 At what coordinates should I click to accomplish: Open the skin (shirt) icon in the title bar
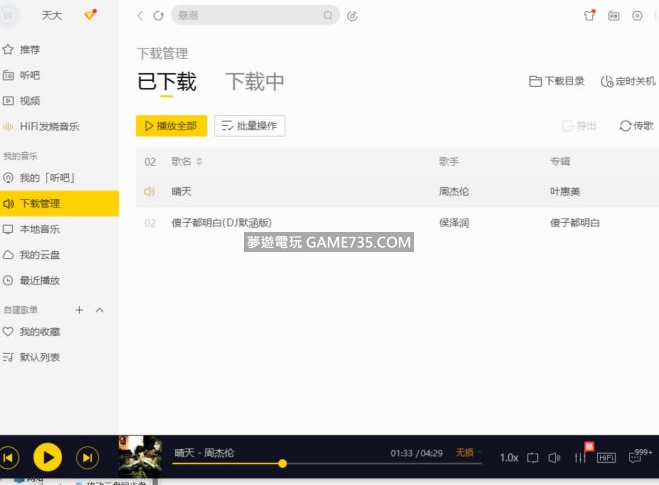[x=589, y=16]
